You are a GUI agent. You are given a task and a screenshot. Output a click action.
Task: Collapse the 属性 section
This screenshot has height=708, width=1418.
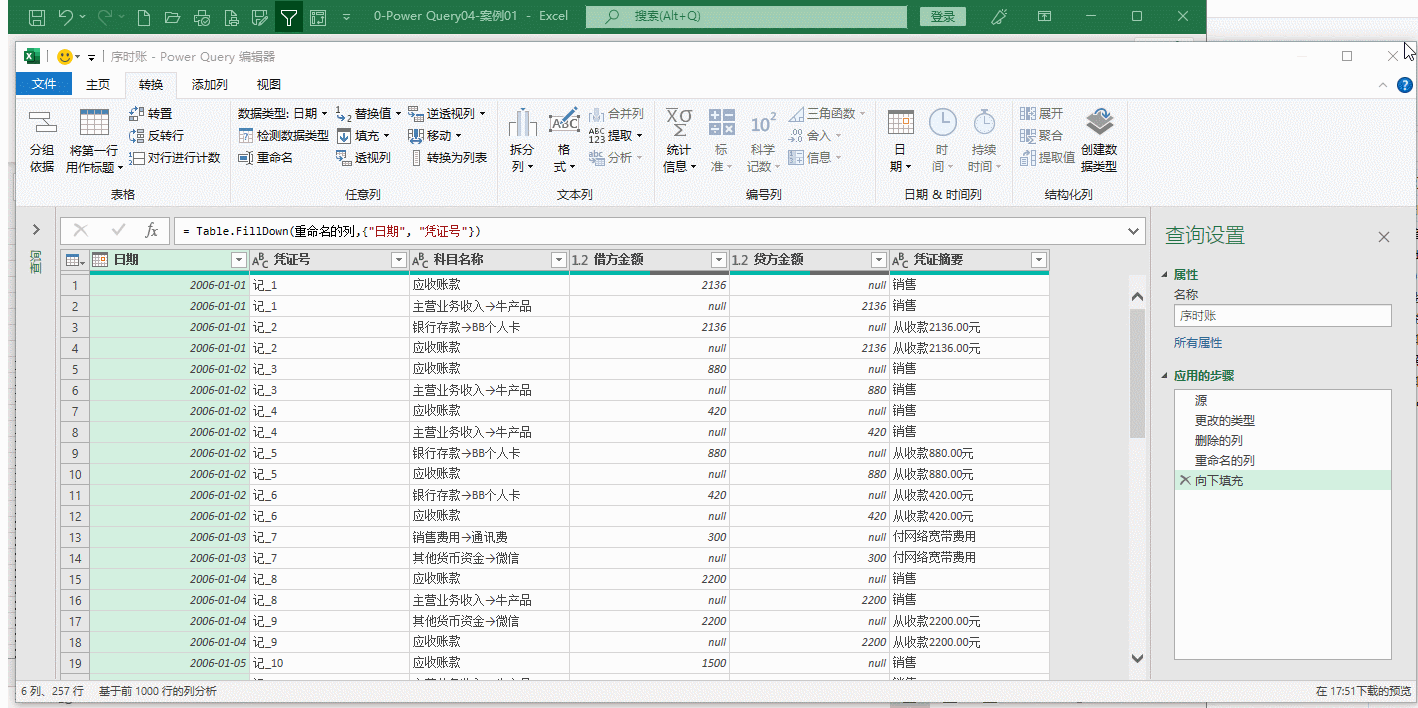1164,275
